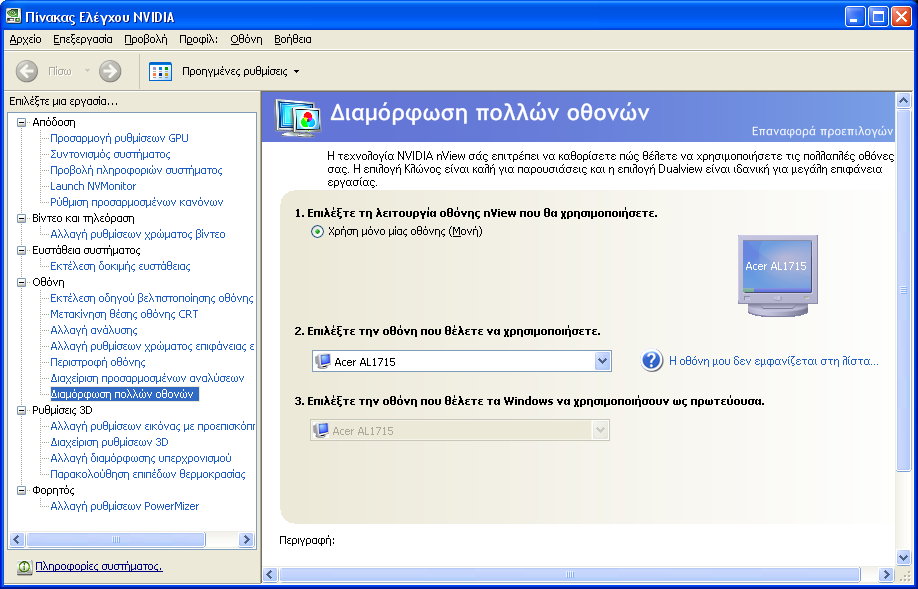Collapse the Βίντεο και τηλεόραση tree group
Viewport: 918px width, 589px height.
[x=22, y=218]
